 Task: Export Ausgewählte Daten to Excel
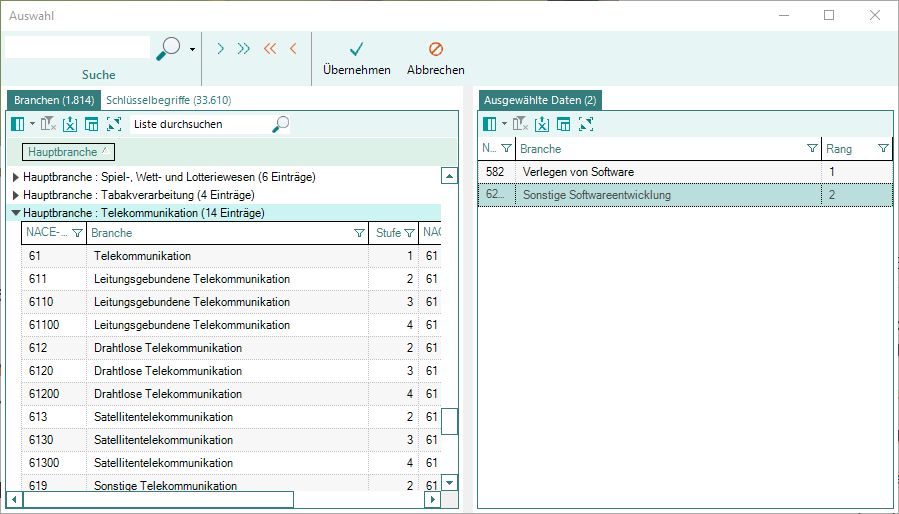541,124
